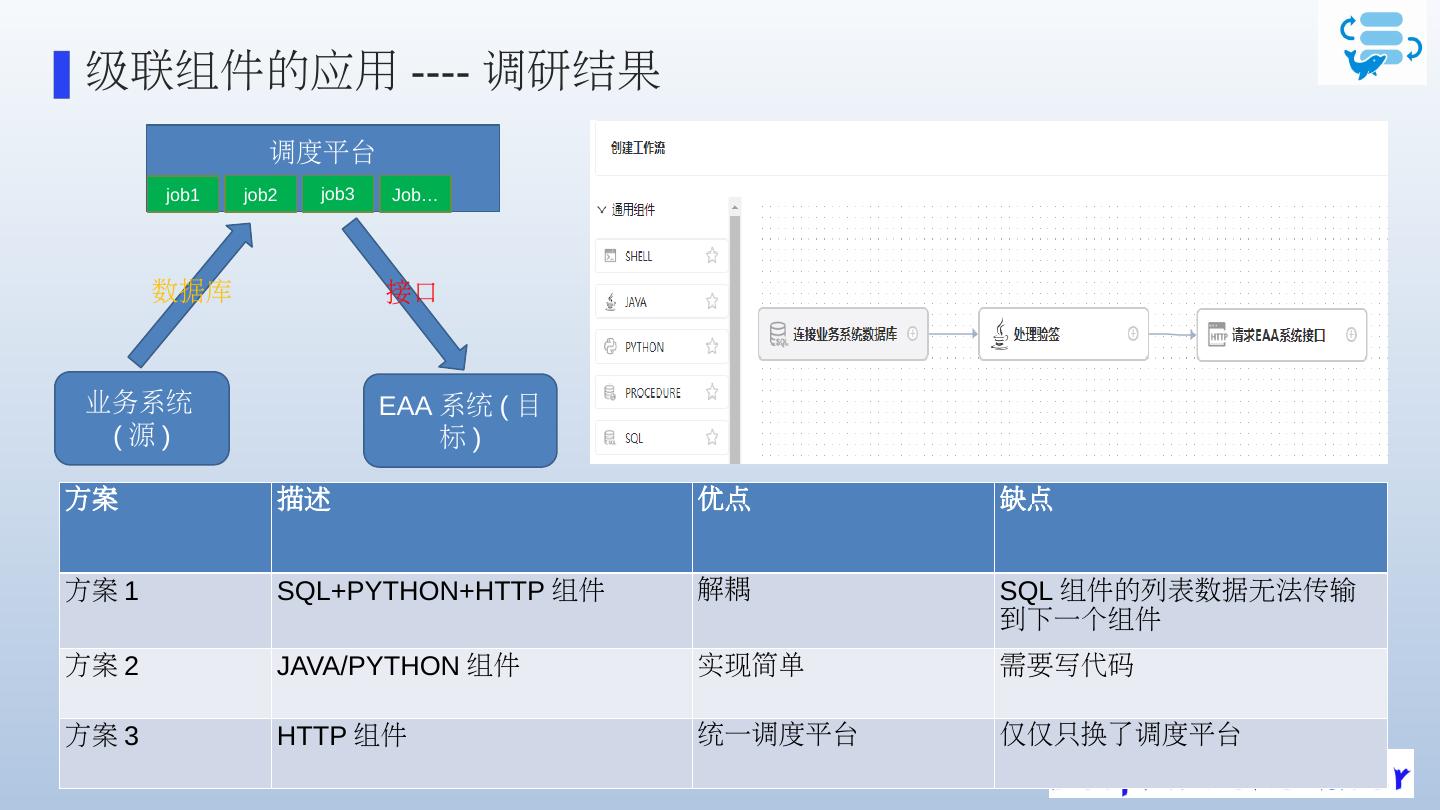Select the PYTHON component icon
Image resolution: width=1440 pixels, height=810 pixels.
tap(610, 347)
